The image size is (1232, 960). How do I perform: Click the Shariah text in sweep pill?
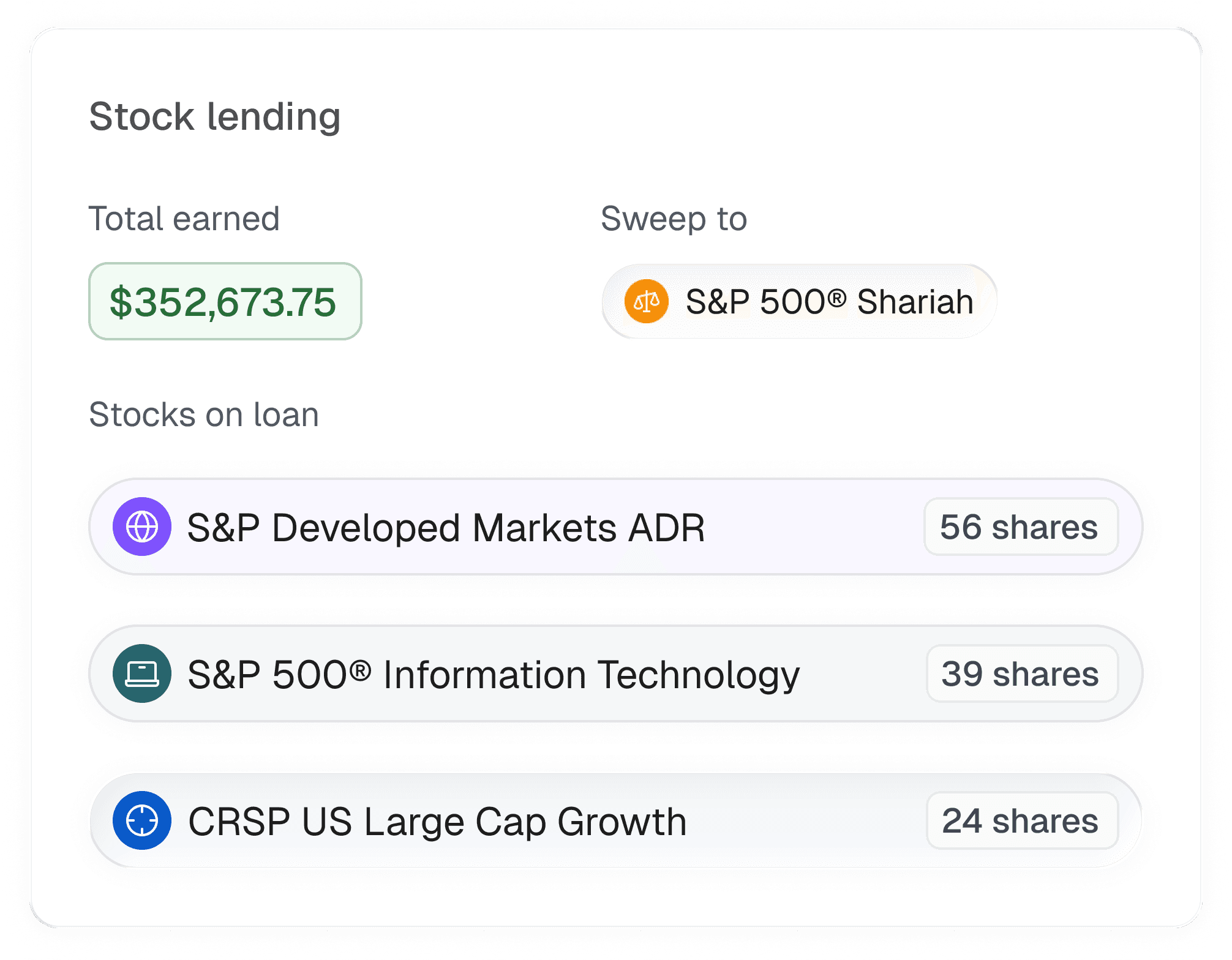click(915, 302)
